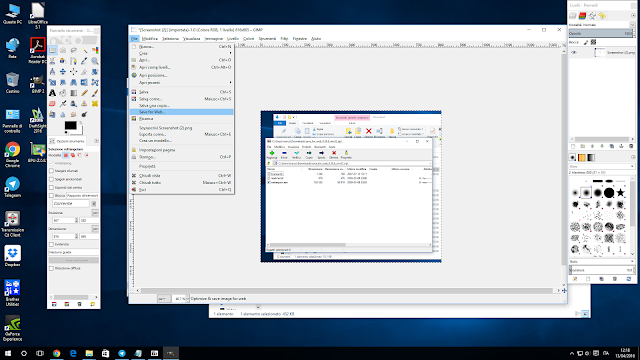The height and width of the screenshot is (360, 640).
Task: Open the Blocca rapporto dimensioni dropdown
Action: [x=83, y=196]
